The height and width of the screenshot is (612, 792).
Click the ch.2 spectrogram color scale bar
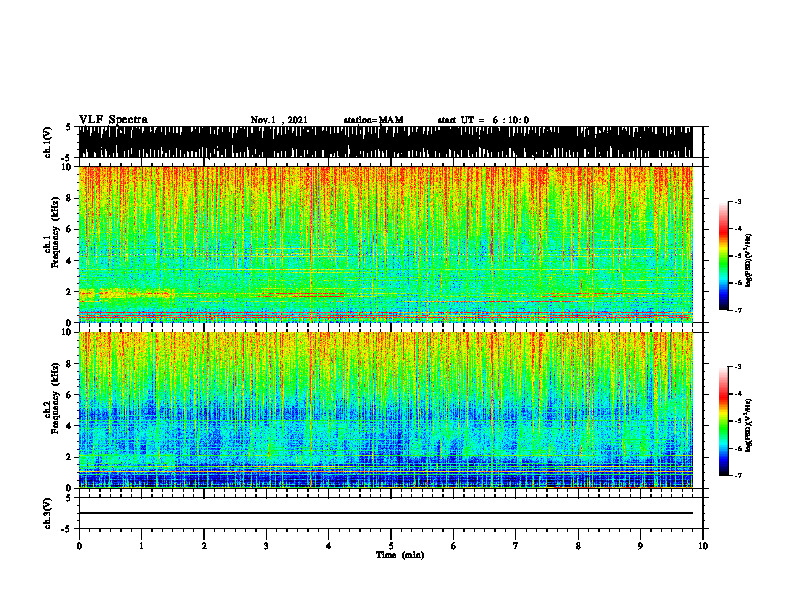click(724, 421)
